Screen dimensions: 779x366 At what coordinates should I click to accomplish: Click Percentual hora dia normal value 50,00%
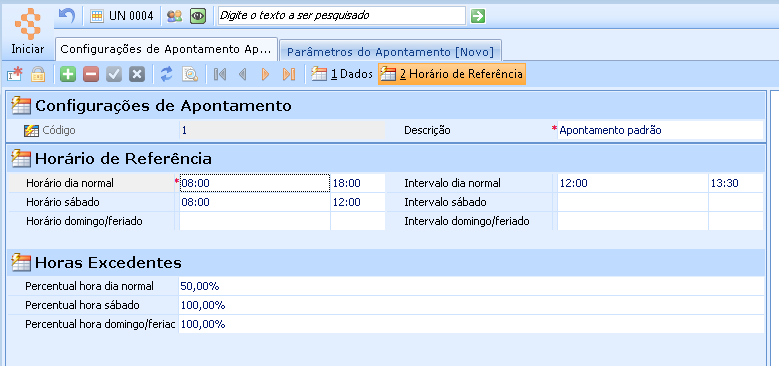(471, 287)
